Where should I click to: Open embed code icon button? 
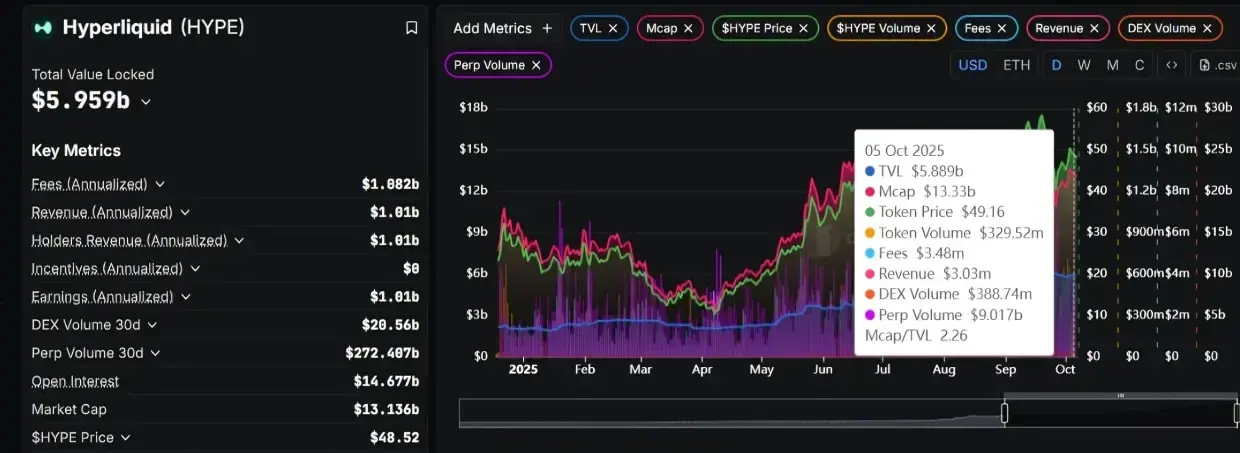[1172, 65]
